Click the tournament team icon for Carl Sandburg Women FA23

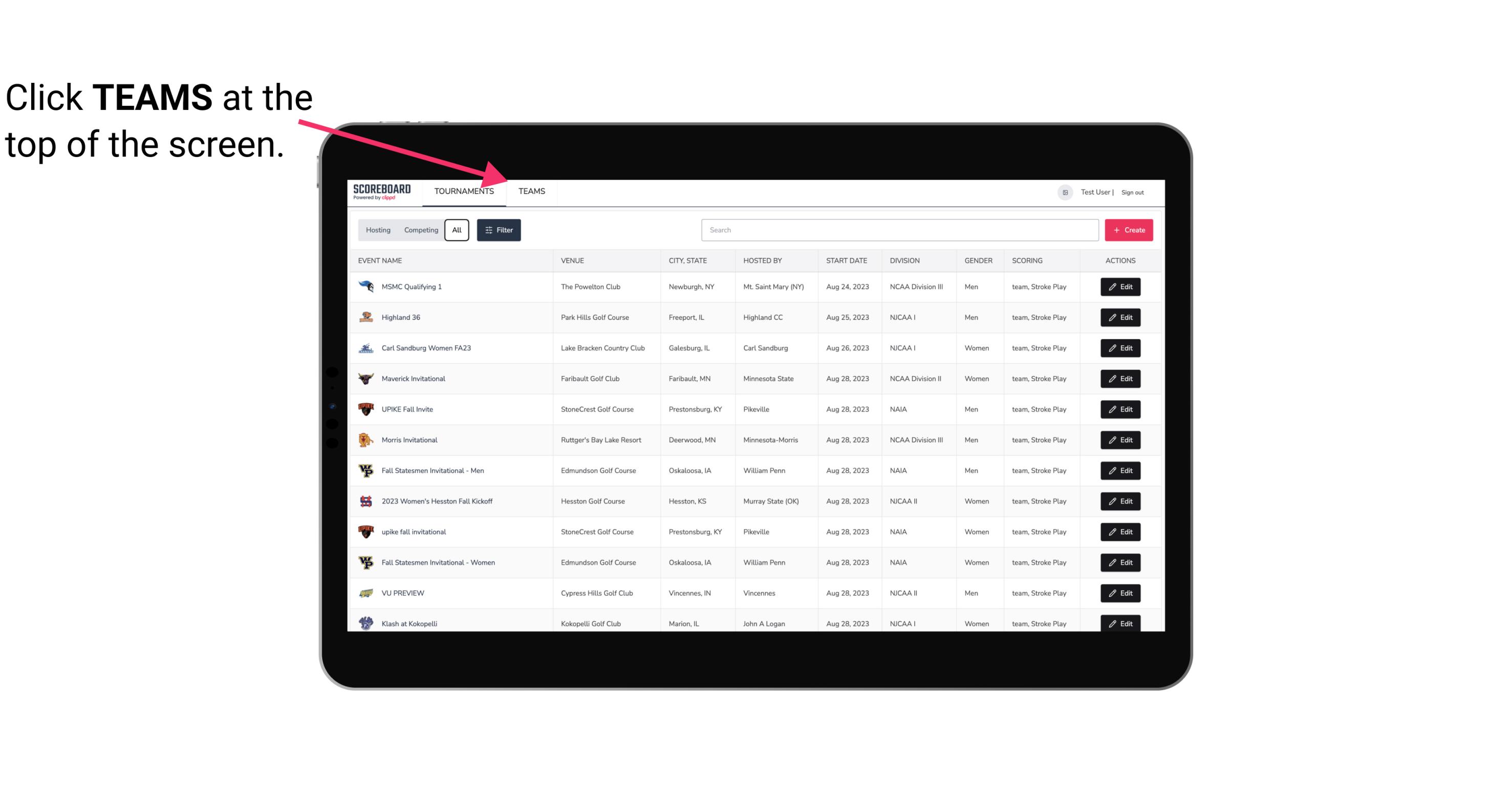pos(366,348)
